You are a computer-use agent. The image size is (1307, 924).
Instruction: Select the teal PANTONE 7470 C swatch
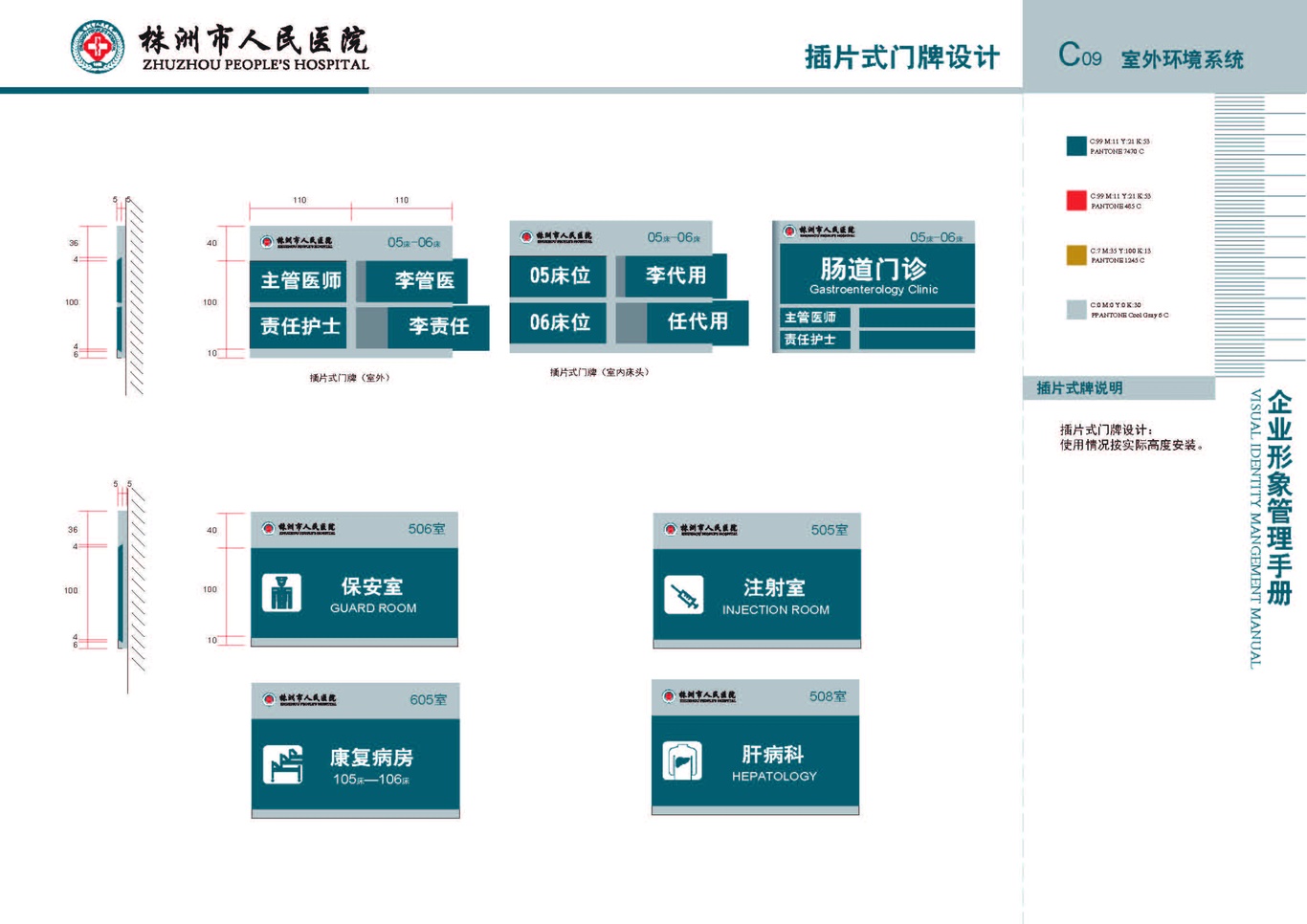[x=1076, y=145]
